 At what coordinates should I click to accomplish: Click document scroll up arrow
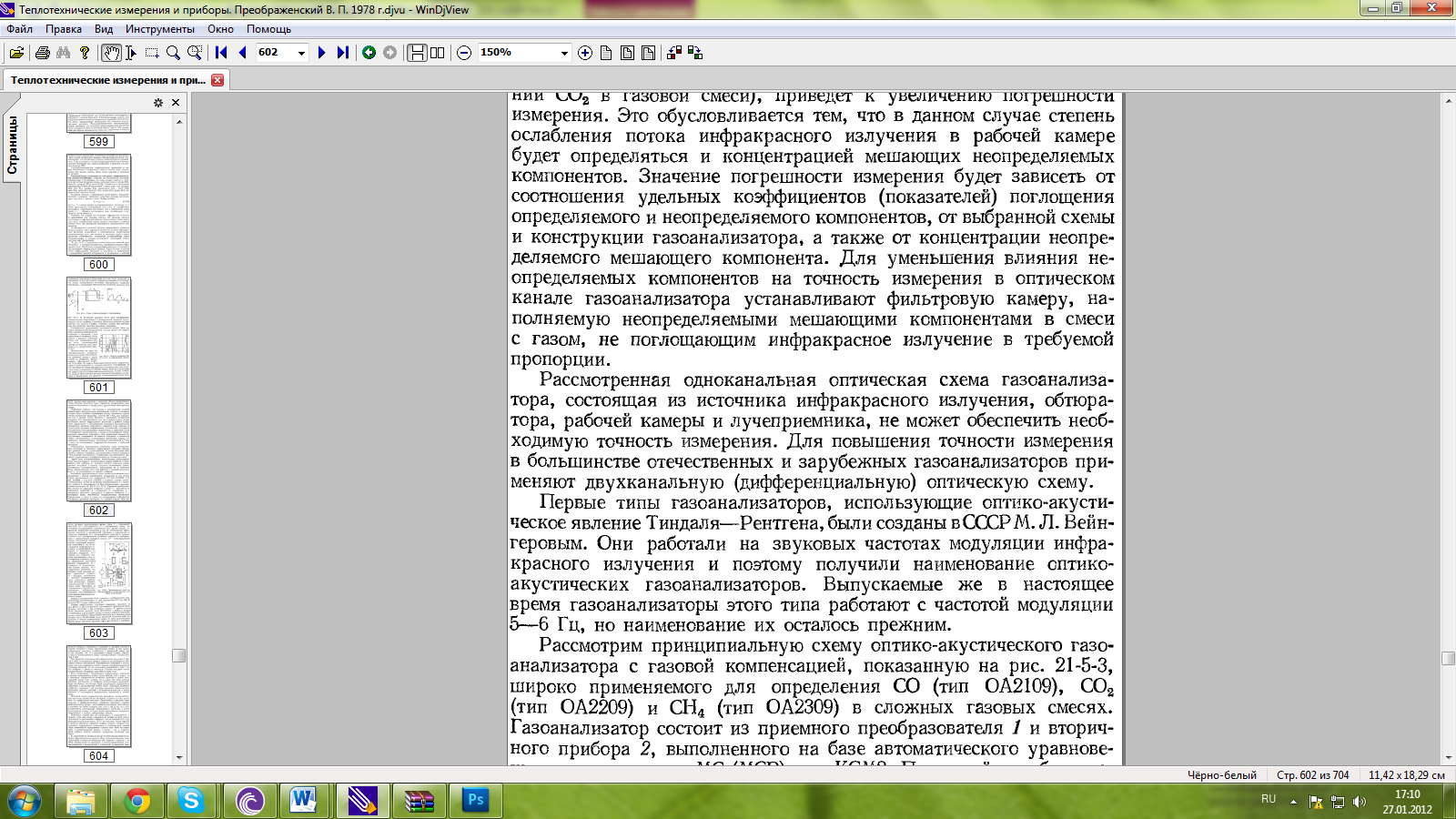pyautogui.click(x=1448, y=100)
